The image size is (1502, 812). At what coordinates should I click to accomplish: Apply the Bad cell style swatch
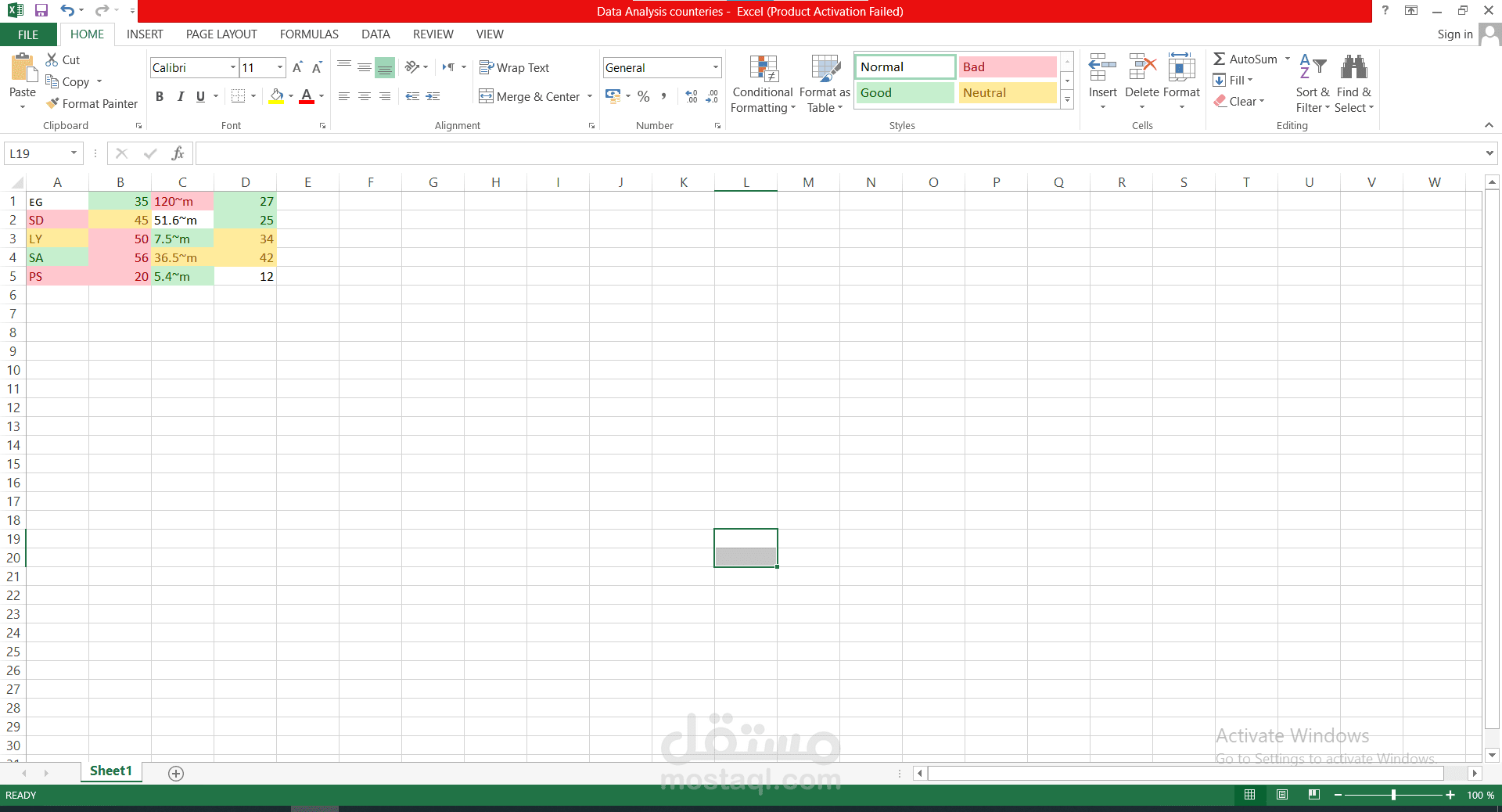[x=1008, y=66]
